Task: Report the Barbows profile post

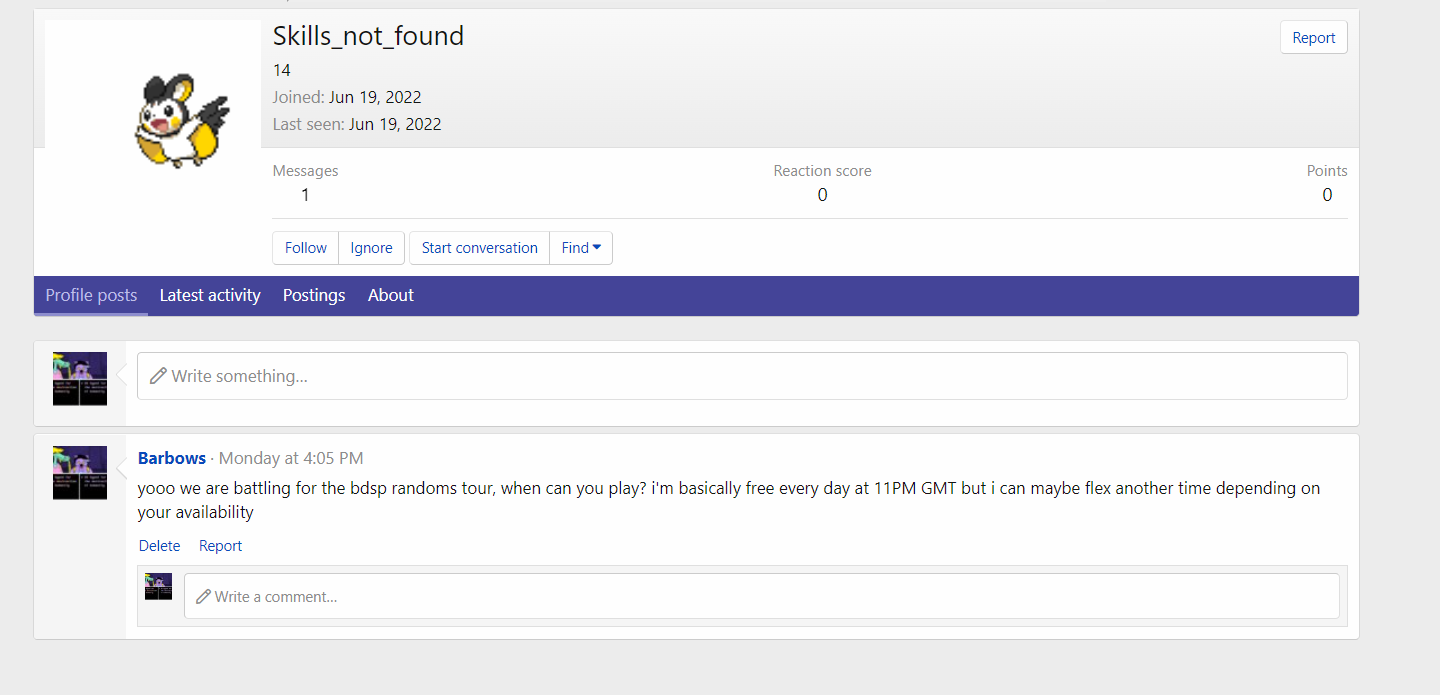Action: click(220, 546)
